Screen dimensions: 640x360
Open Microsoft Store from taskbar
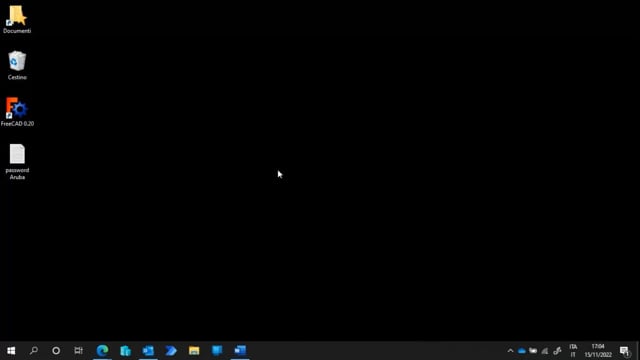click(125, 351)
